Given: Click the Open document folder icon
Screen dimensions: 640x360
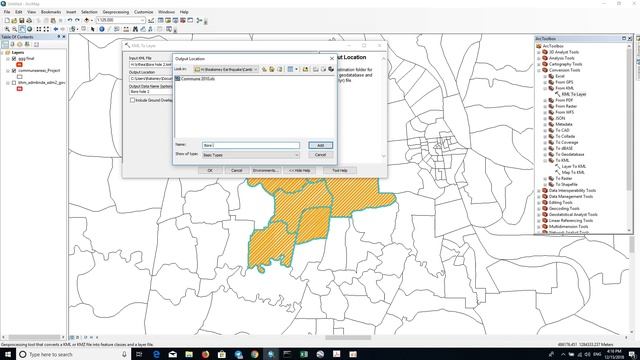Looking at the screenshot, I should (14, 20).
